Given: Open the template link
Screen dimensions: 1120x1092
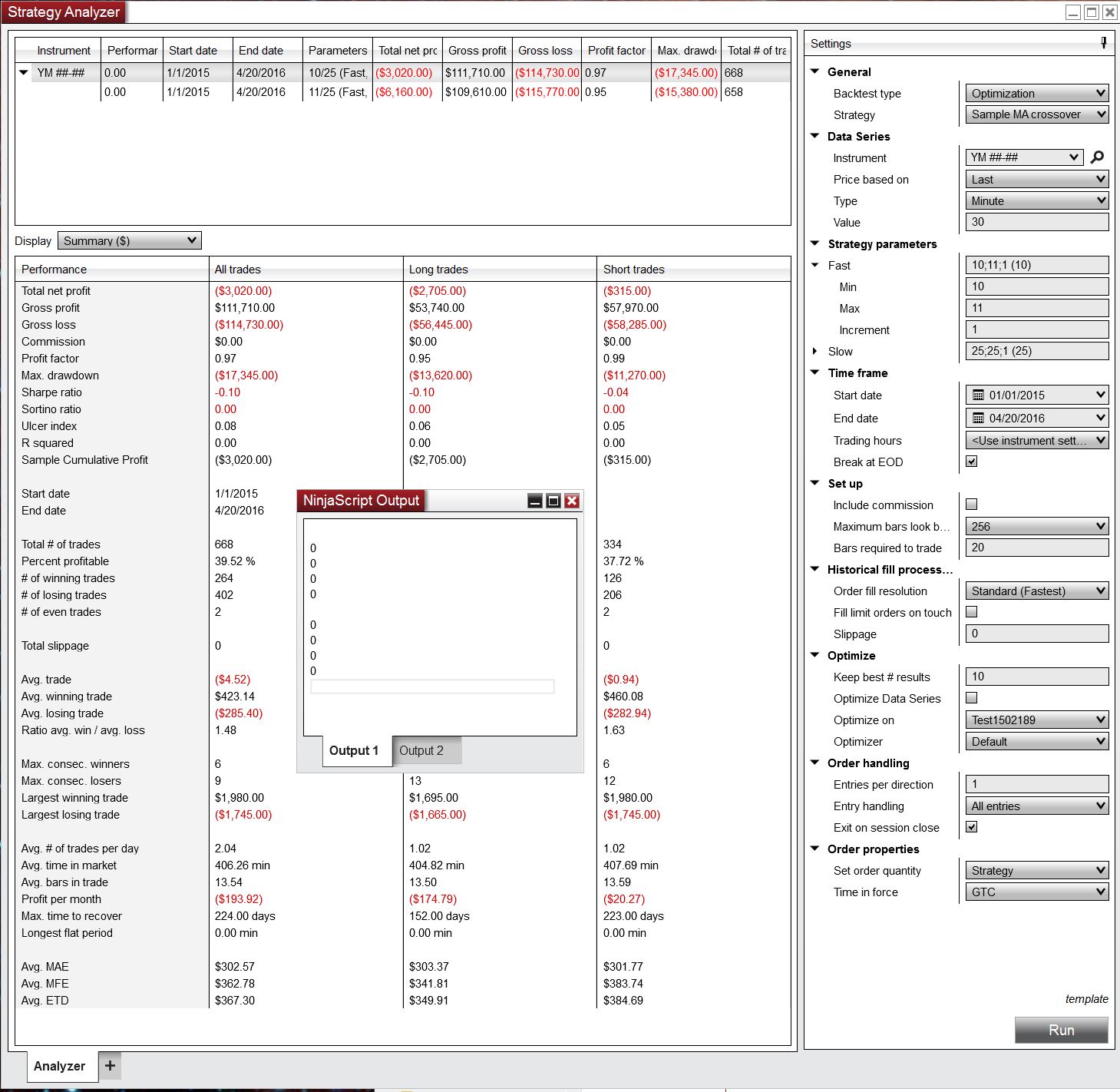Looking at the screenshot, I should point(1087,999).
